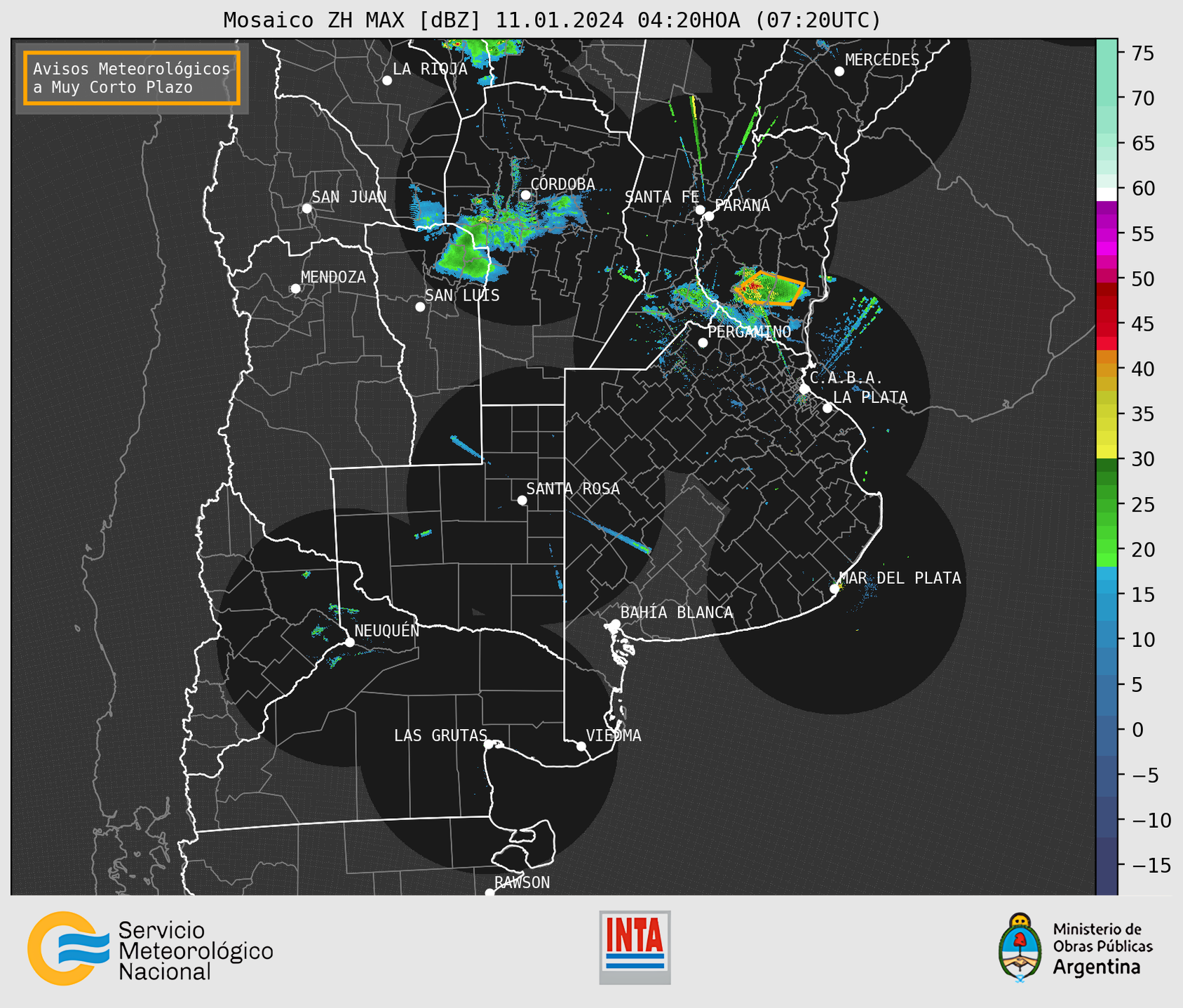Click the La Plata city marker

(x=827, y=408)
